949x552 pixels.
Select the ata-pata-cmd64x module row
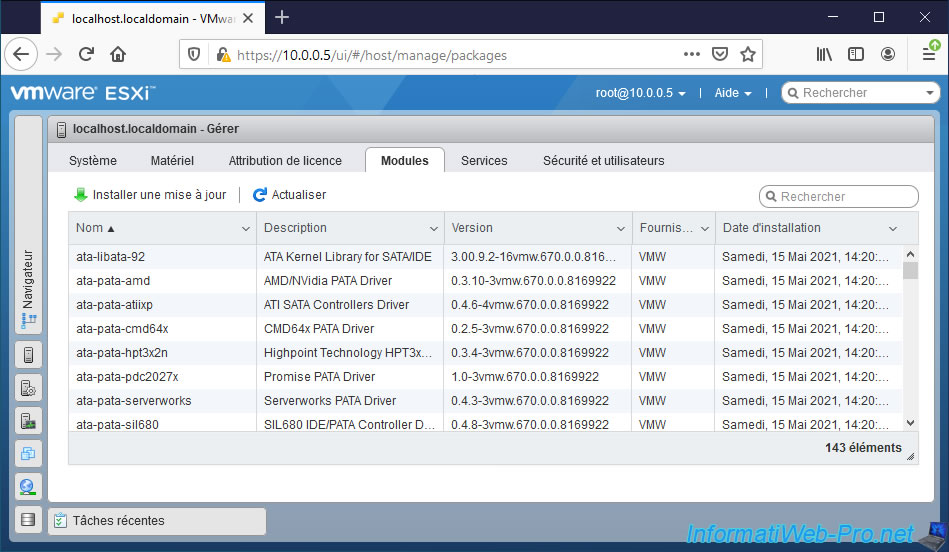click(x=485, y=329)
